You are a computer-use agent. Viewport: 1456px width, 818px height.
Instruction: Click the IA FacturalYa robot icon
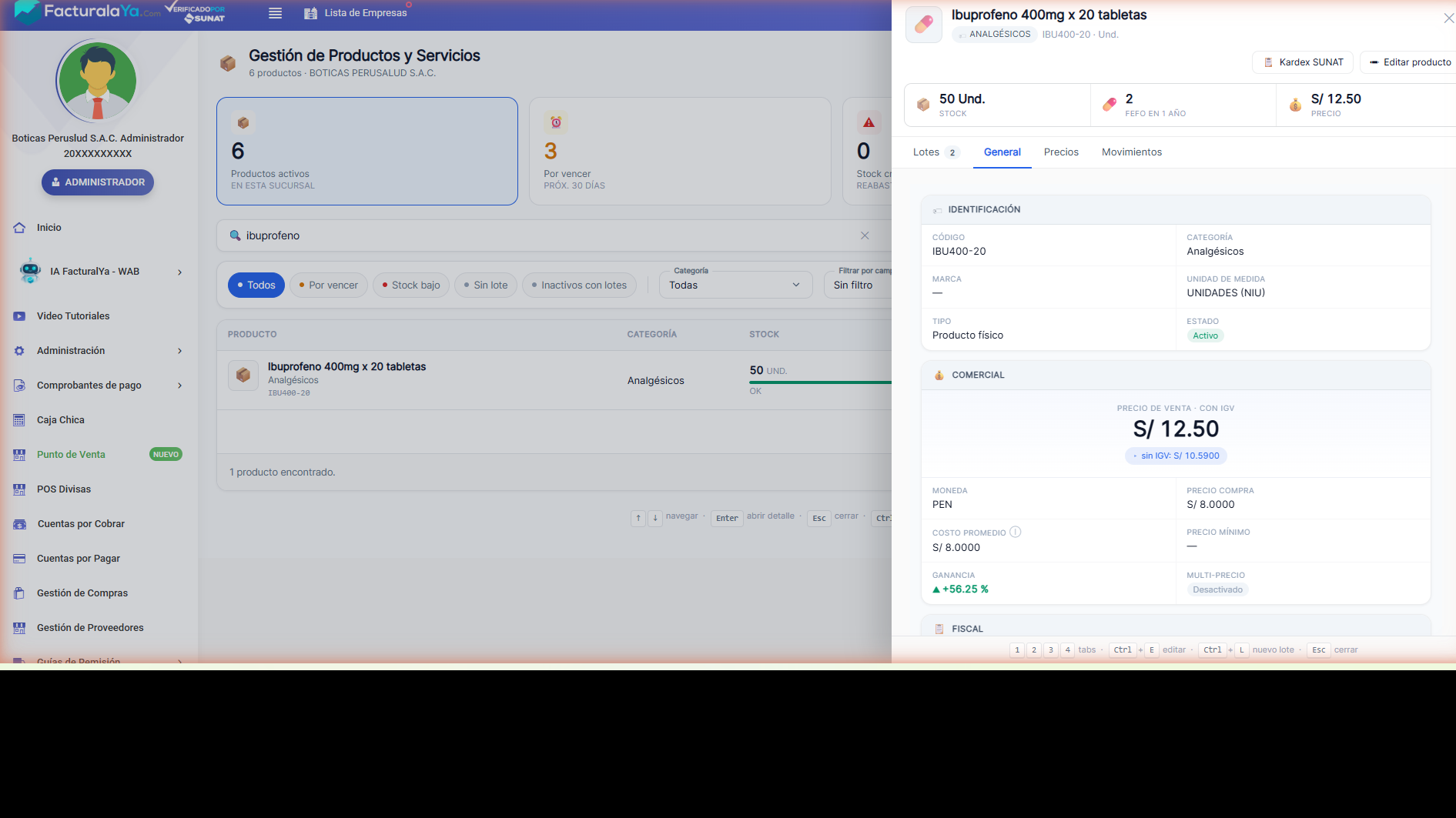coord(30,271)
